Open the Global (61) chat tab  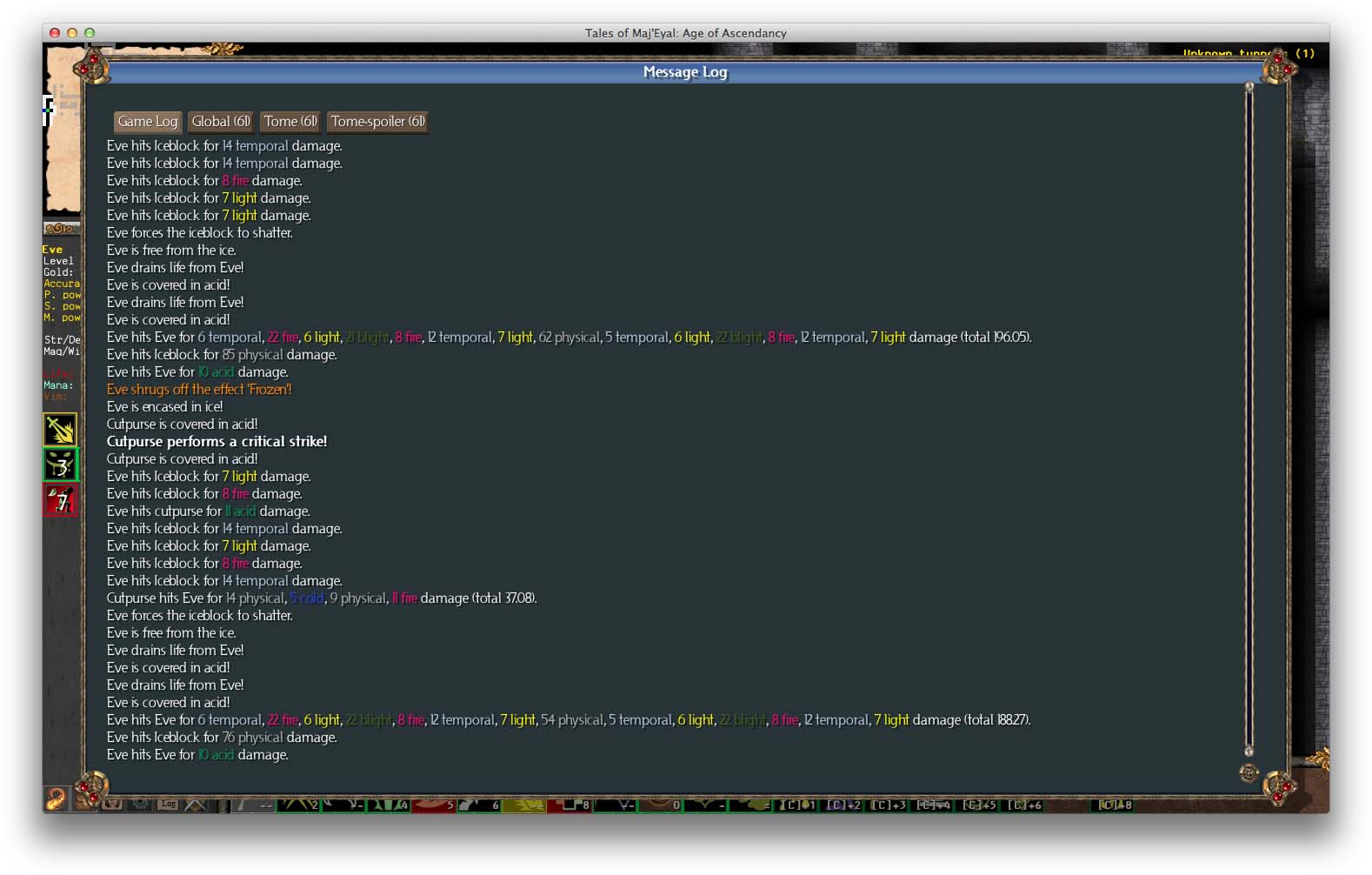tap(221, 122)
